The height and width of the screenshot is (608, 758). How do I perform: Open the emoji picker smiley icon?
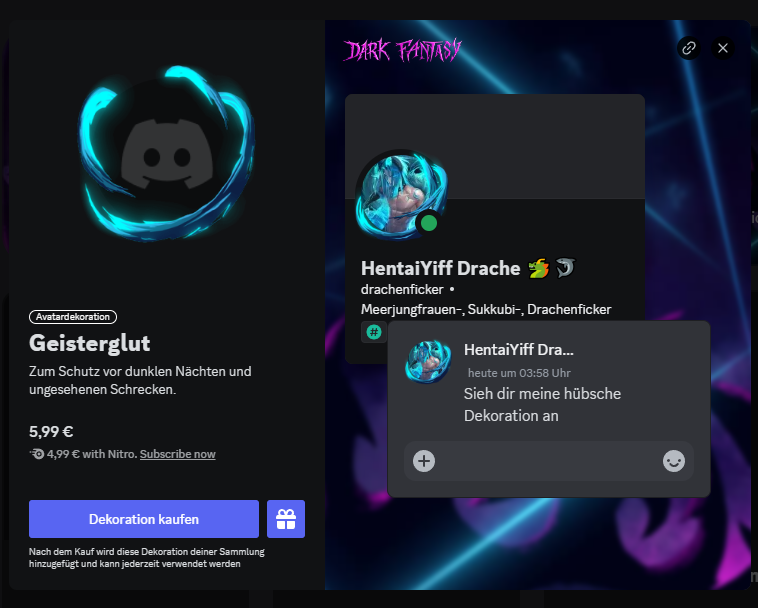click(x=673, y=461)
